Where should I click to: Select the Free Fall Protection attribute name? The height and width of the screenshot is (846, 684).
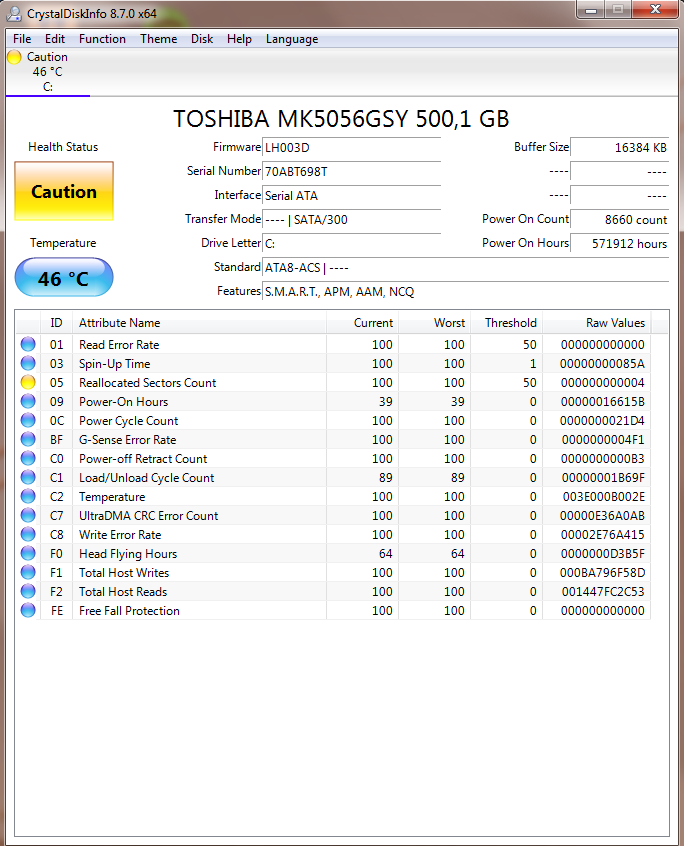coord(129,611)
